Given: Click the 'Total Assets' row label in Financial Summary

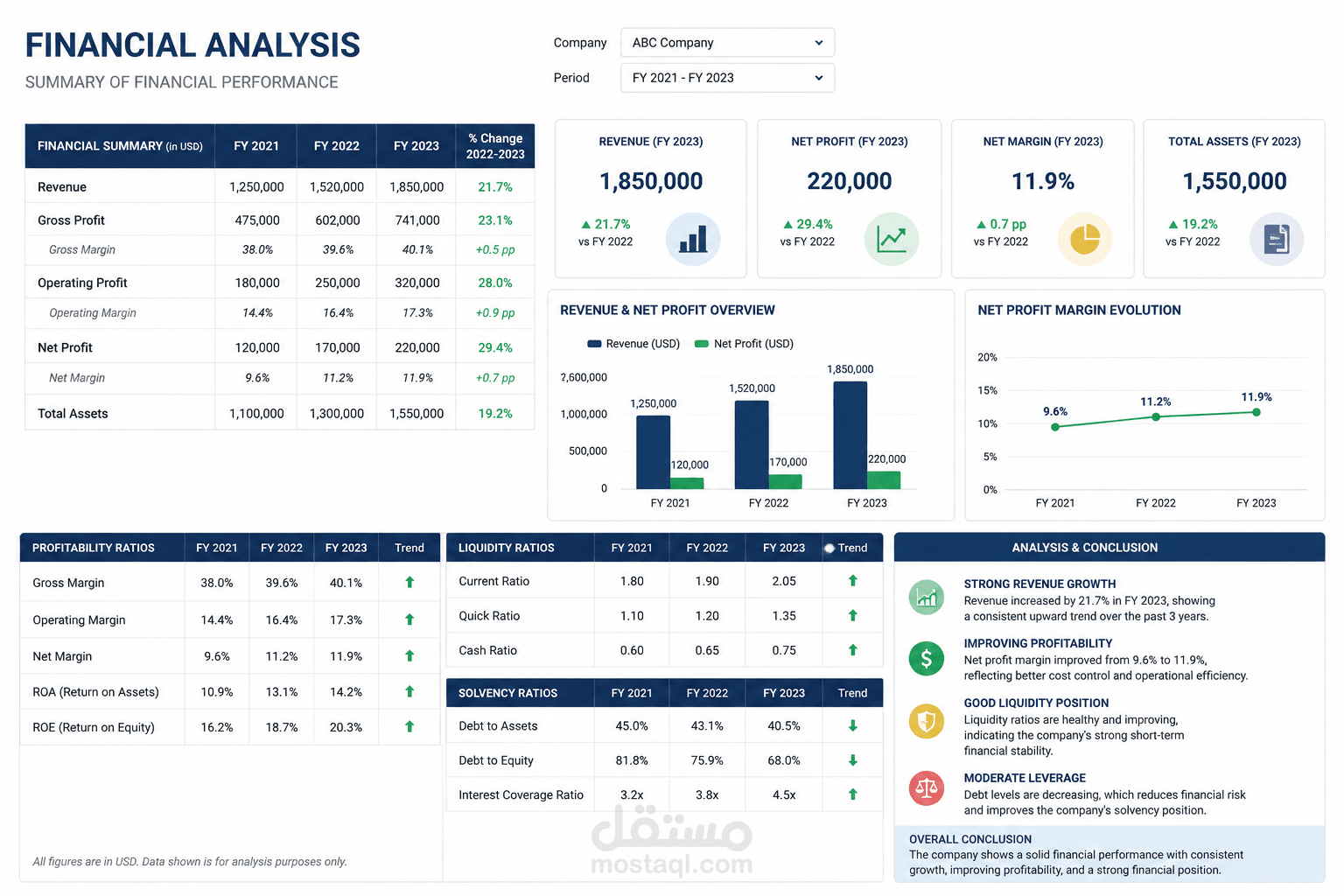Looking at the screenshot, I should pyautogui.click(x=73, y=414).
